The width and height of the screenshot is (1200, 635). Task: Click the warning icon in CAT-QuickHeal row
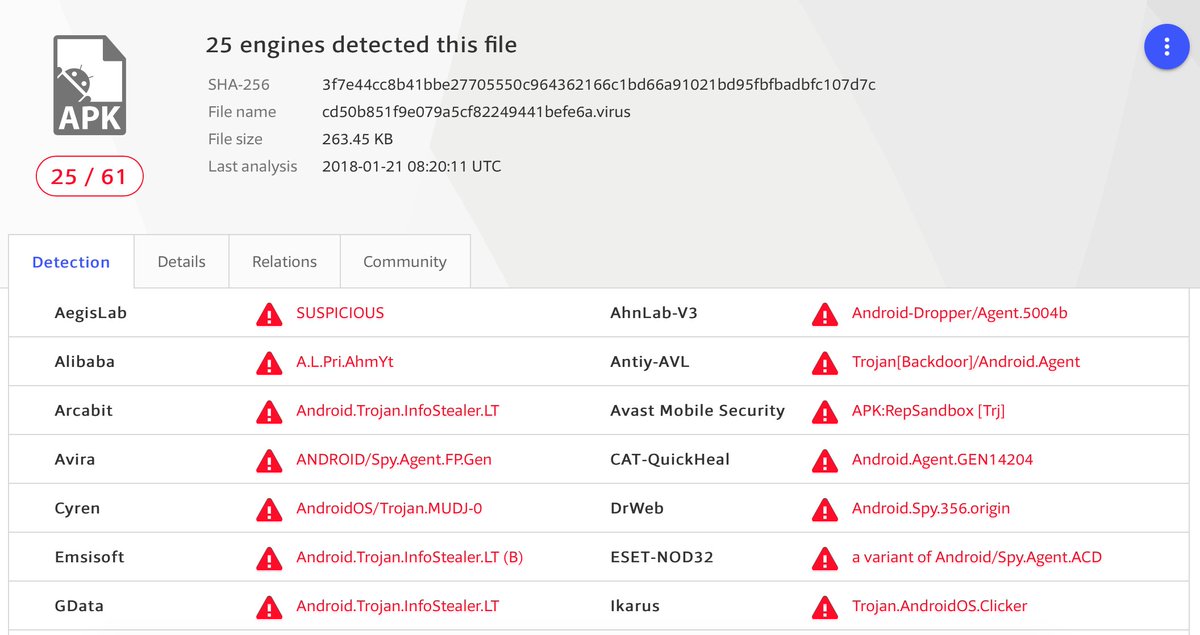pos(825,461)
